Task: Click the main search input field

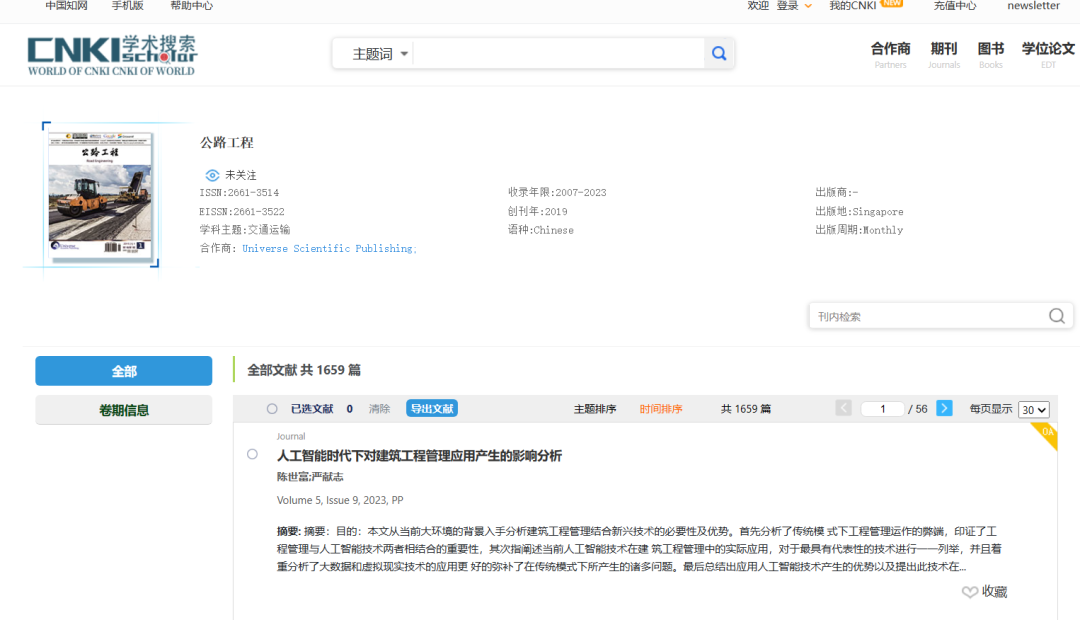Action: coord(559,54)
